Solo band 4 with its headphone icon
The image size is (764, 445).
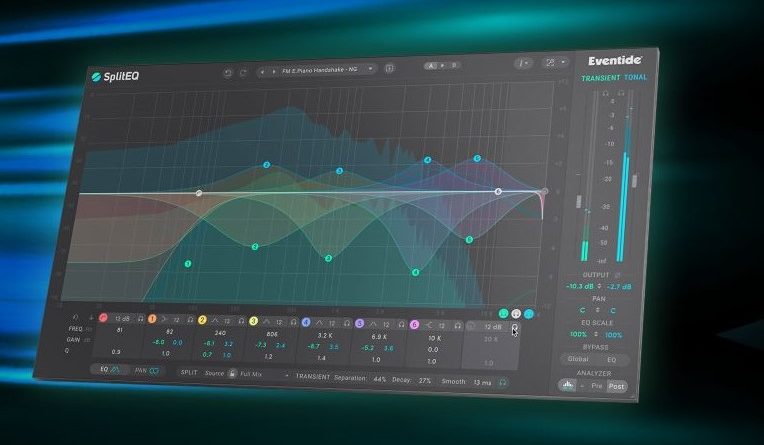pos(347,323)
